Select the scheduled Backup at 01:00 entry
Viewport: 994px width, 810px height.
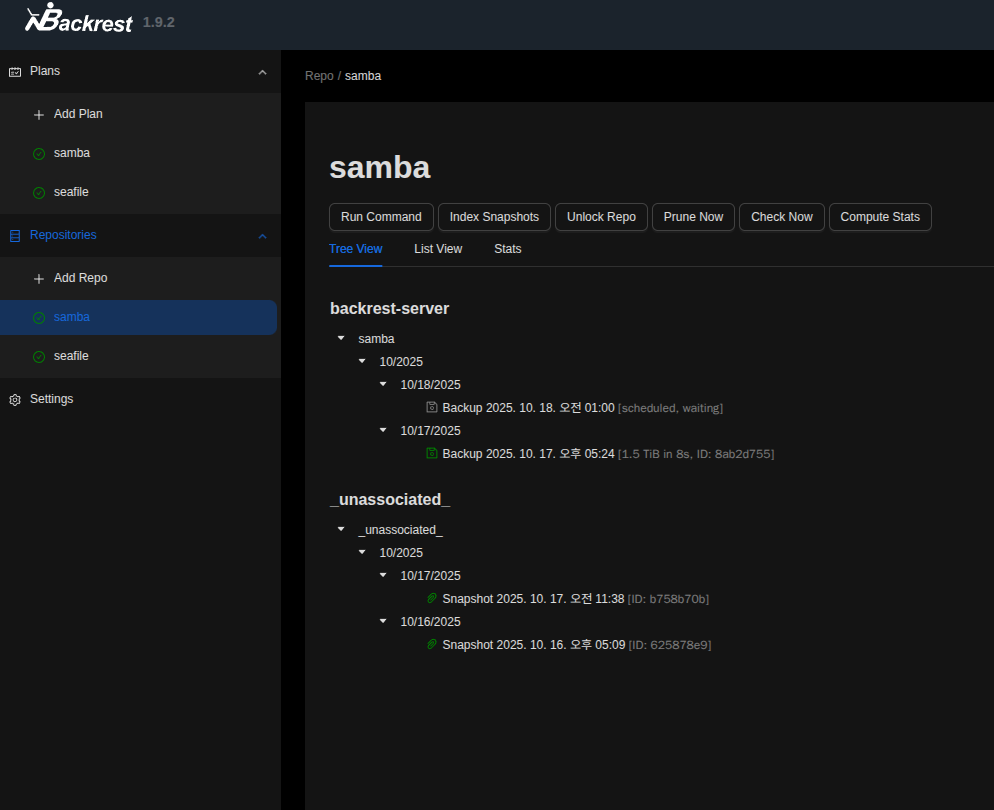pyautogui.click(x=527, y=408)
